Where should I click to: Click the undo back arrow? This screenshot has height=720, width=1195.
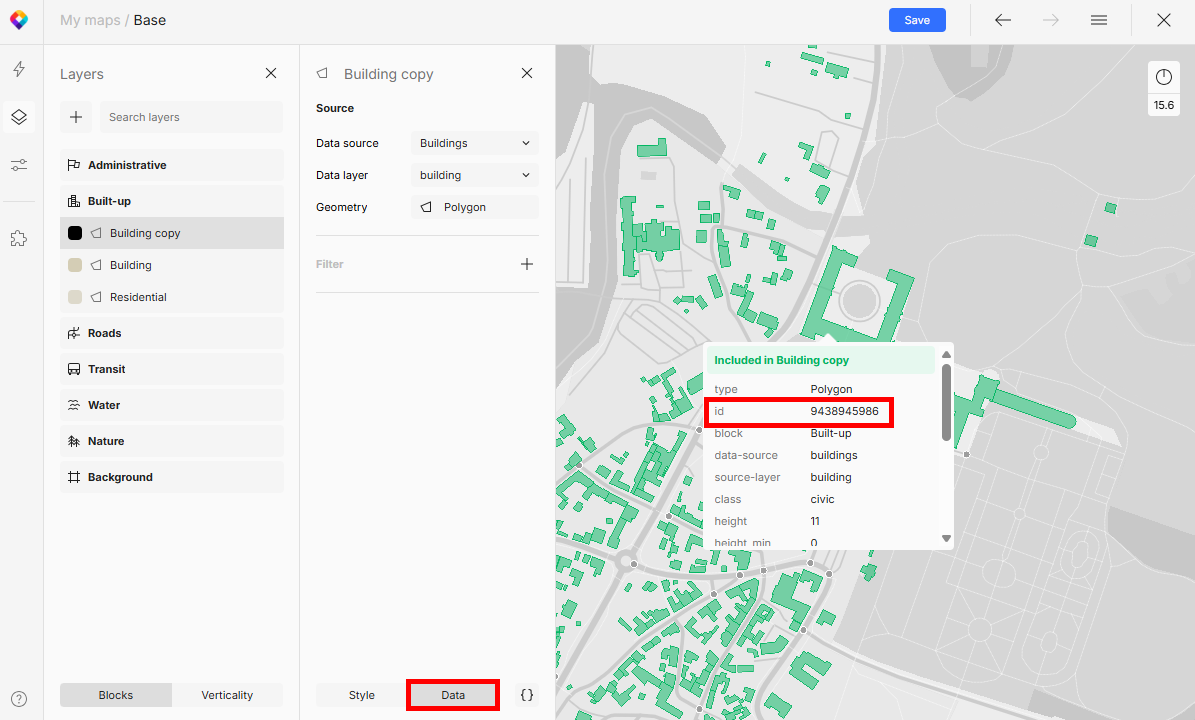[x=1002, y=20]
